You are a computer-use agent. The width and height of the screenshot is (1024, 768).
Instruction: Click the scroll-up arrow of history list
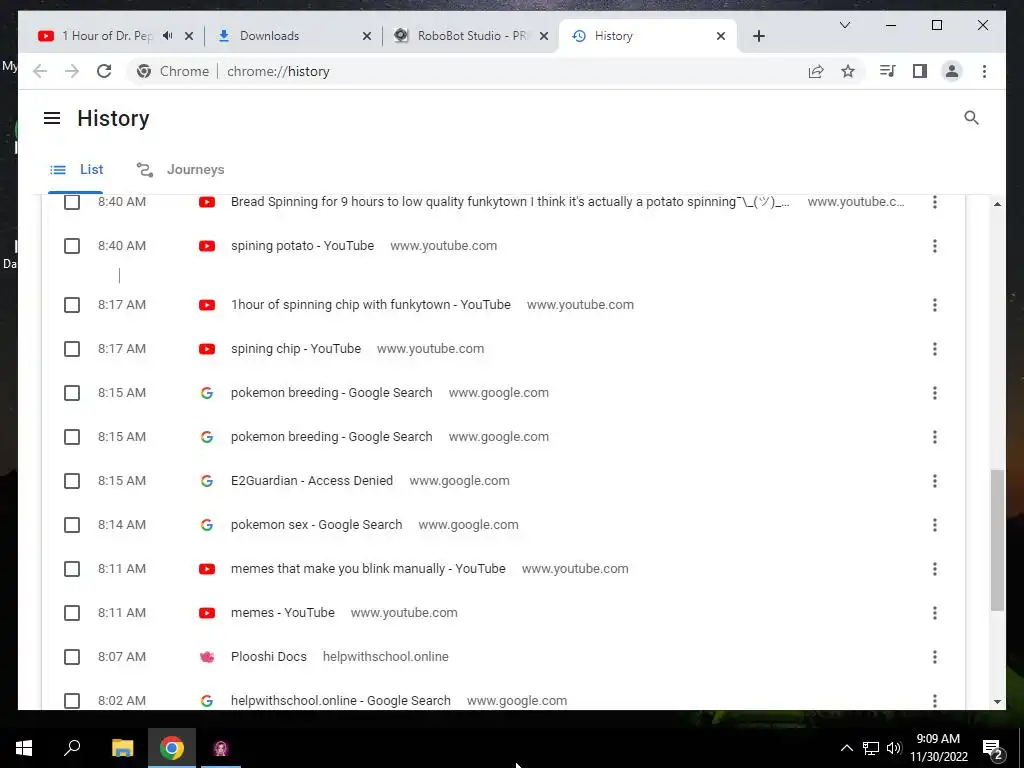(997, 204)
